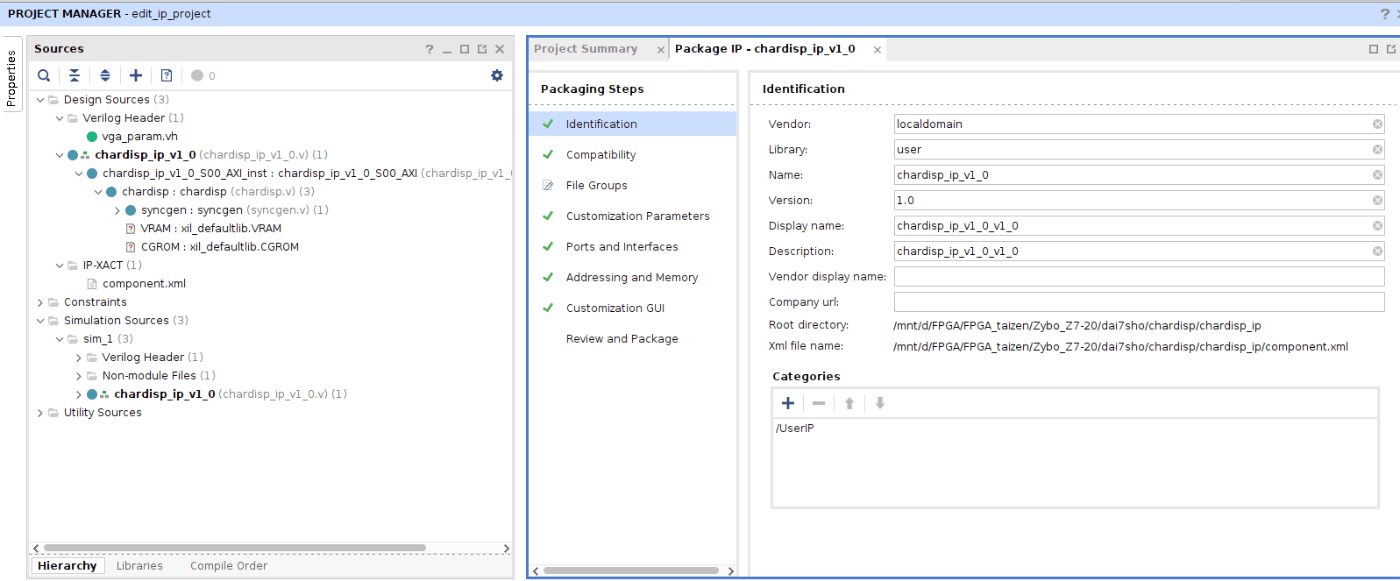The image size is (1400, 581).
Task: Switch to Libraries view tab
Action: (x=139, y=566)
